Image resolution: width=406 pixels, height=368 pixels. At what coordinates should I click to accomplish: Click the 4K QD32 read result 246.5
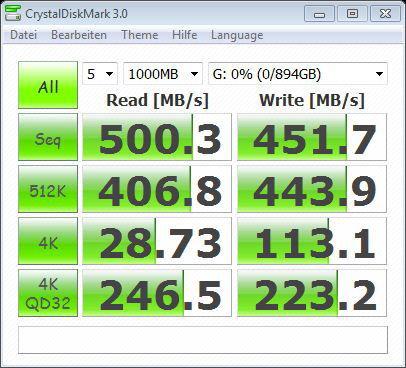coord(157,293)
